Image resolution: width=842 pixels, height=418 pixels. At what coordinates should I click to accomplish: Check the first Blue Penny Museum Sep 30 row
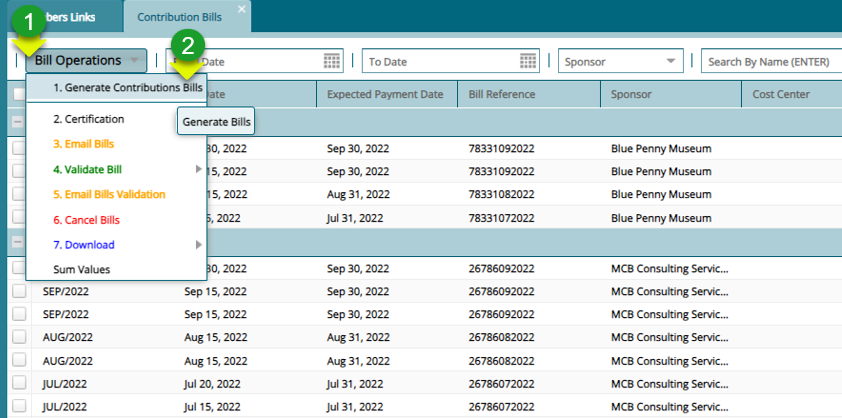[19, 148]
